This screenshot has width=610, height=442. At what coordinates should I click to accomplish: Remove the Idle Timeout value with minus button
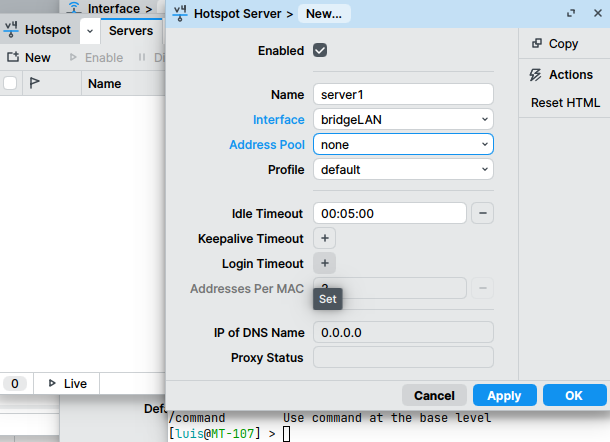coord(482,213)
